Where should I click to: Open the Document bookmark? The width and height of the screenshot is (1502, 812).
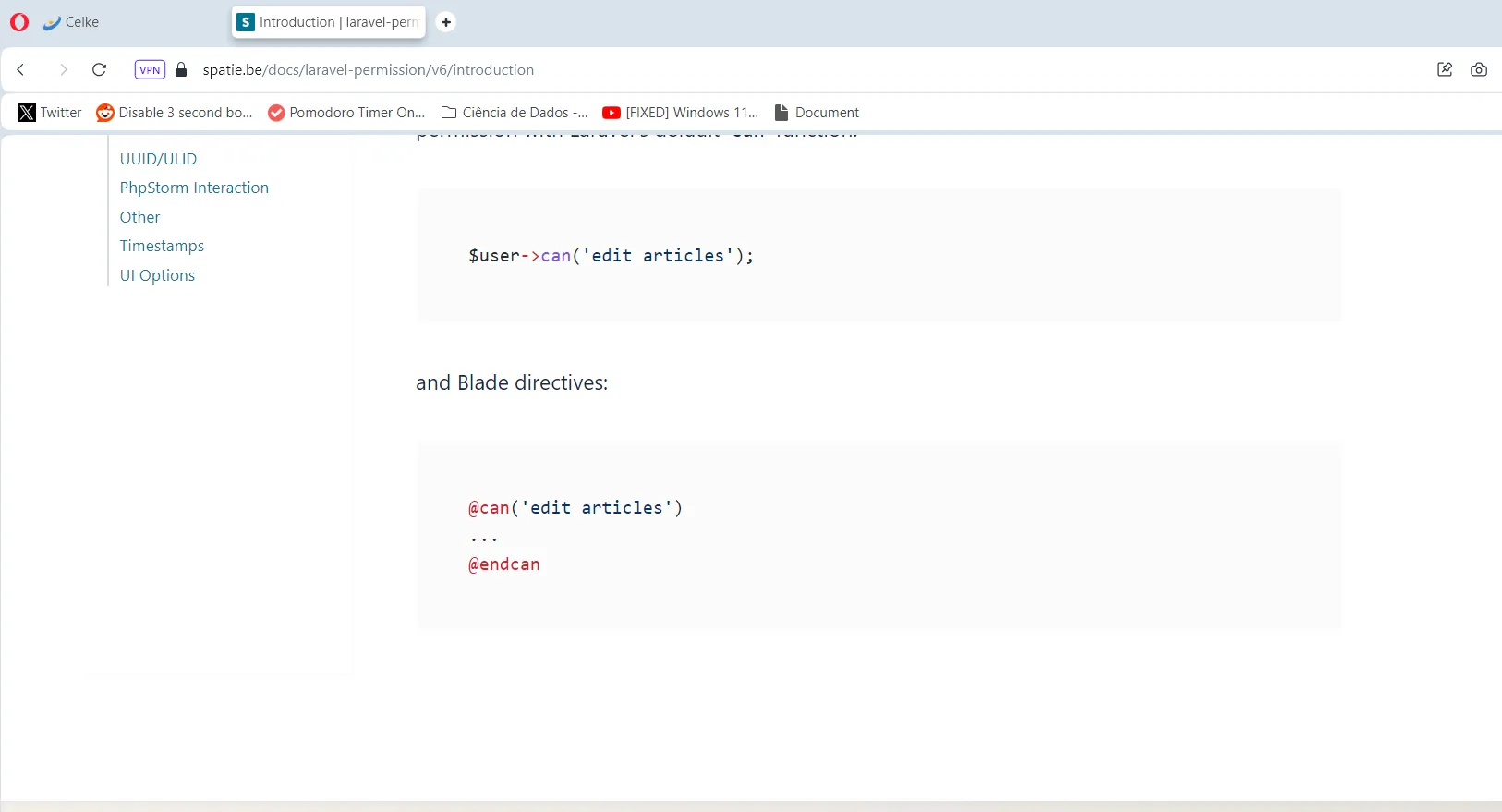[x=817, y=113]
